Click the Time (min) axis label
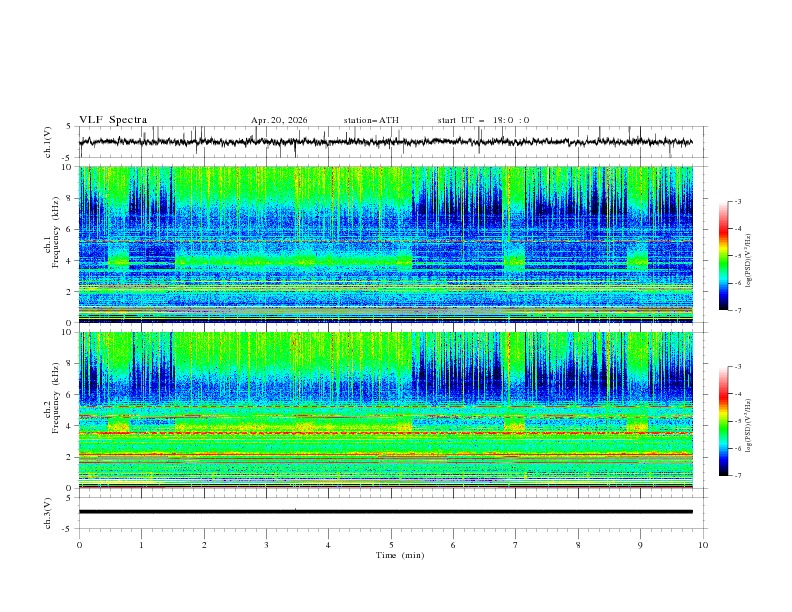This screenshot has height=612, width=792. (400, 555)
